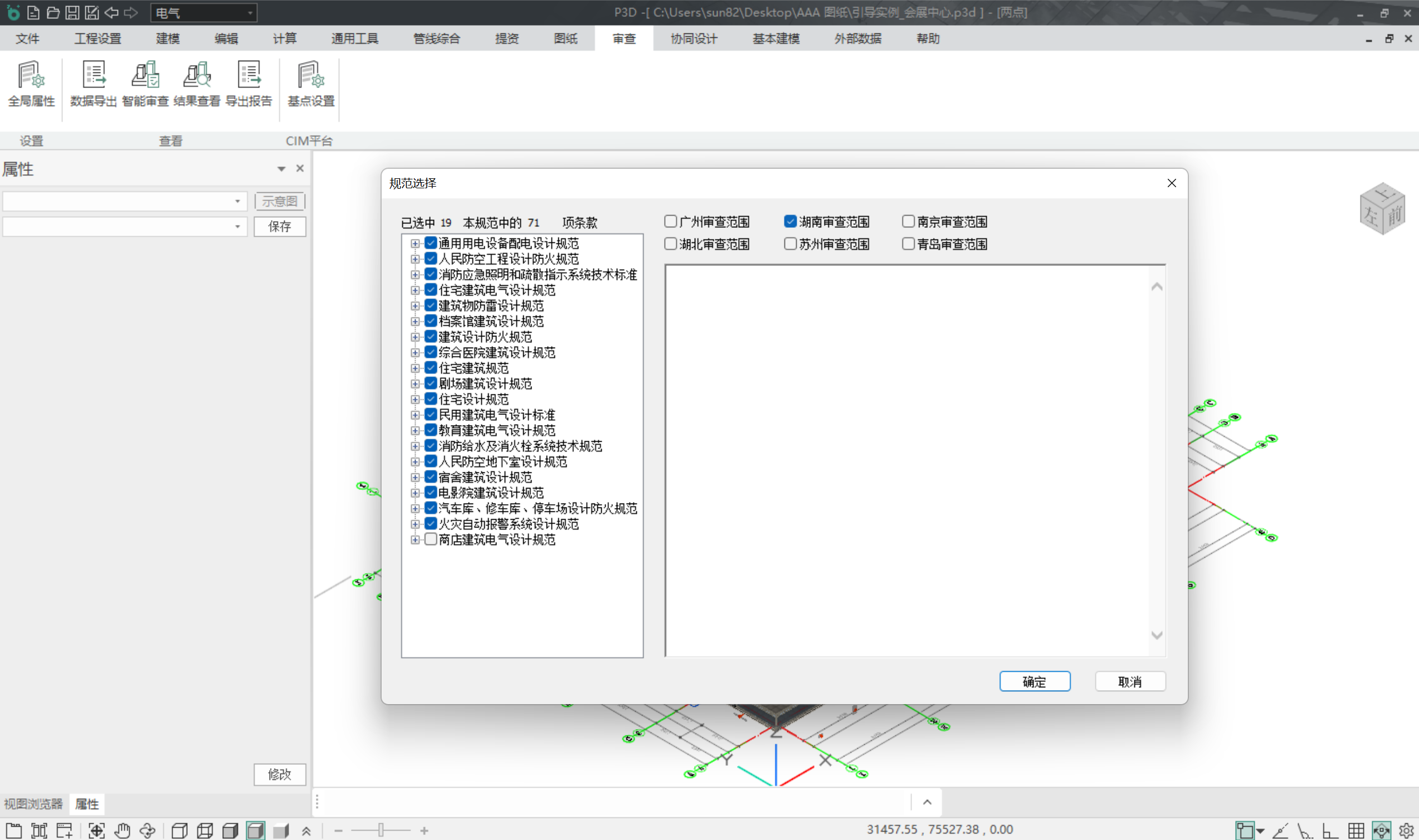
Task: Click the 智能审查 ribbon icon
Action: (145, 84)
